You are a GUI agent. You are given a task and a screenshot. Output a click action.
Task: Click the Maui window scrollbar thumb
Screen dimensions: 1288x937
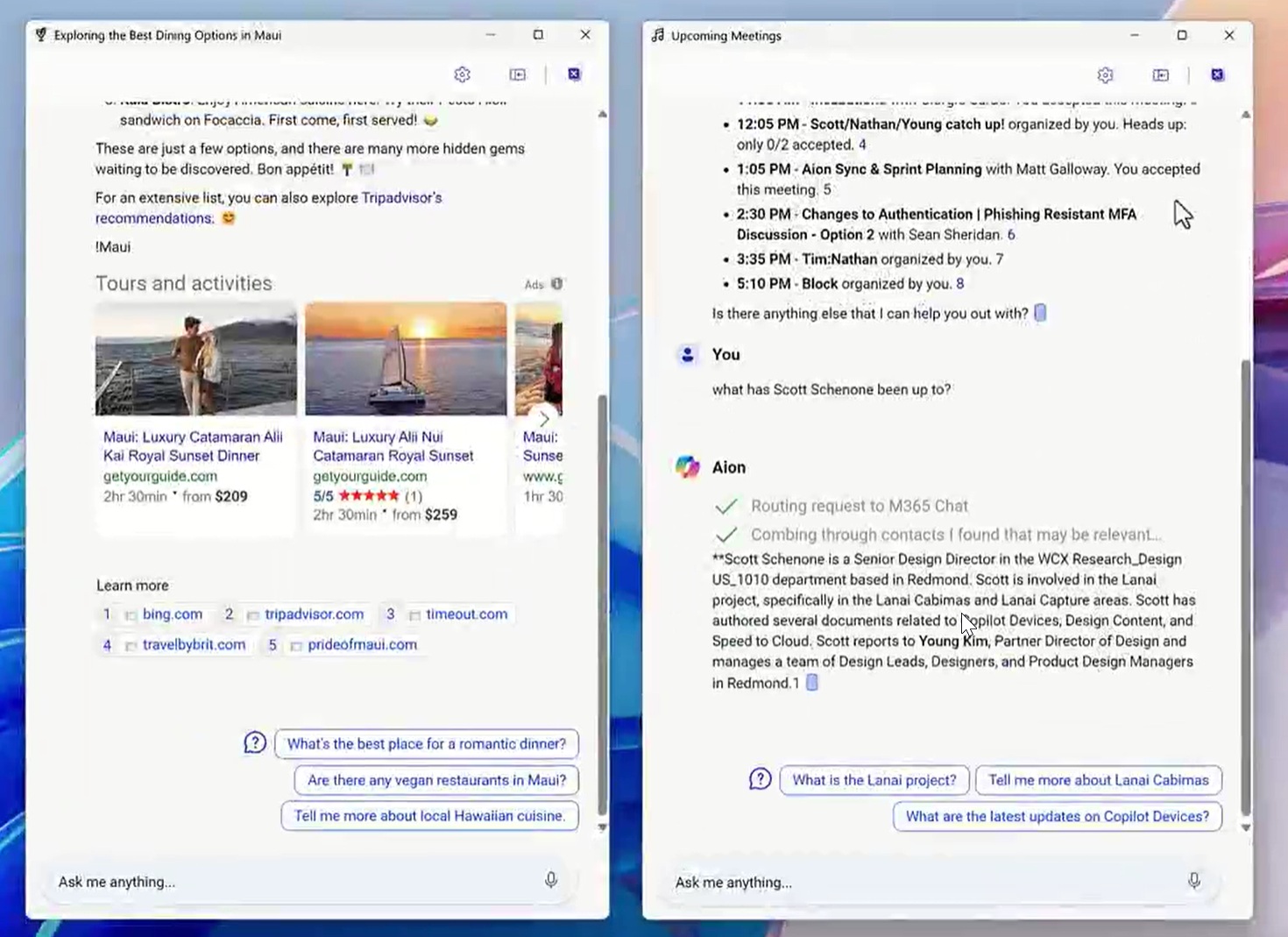click(602, 605)
